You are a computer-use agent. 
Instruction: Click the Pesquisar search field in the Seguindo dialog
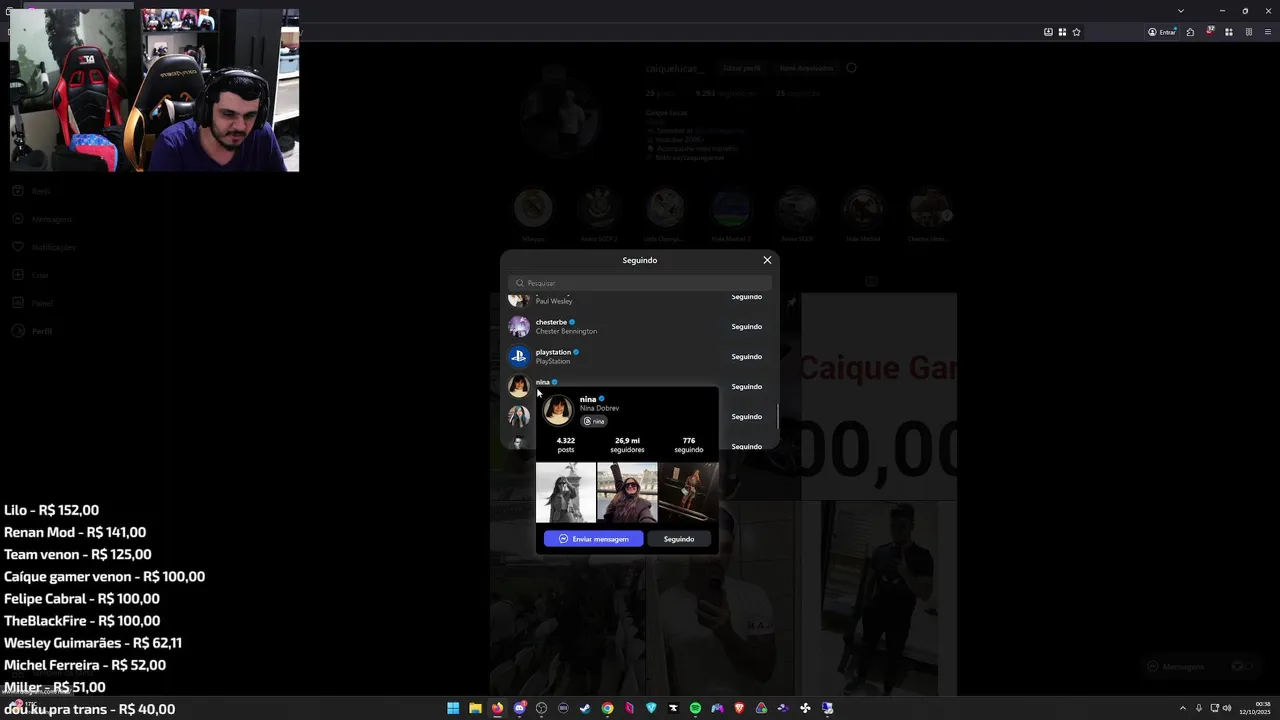point(640,283)
